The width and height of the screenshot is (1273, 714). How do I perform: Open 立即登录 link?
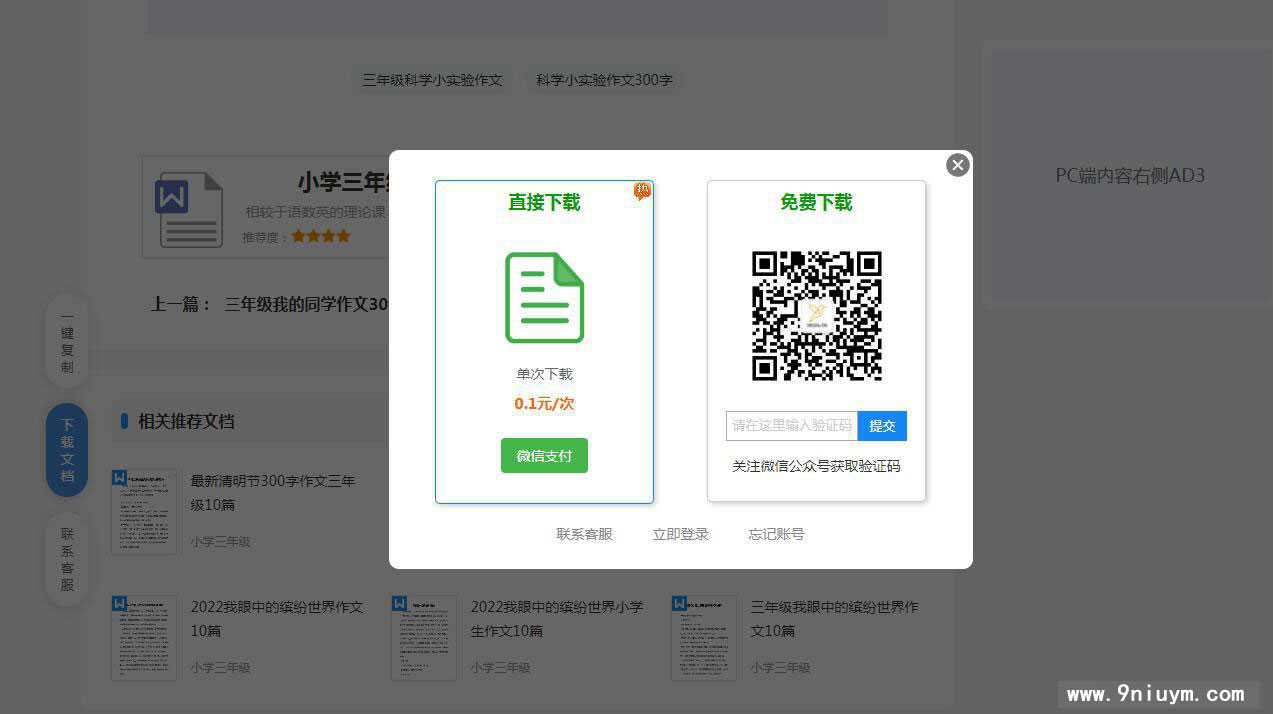pyautogui.click(x=680, y=534)
